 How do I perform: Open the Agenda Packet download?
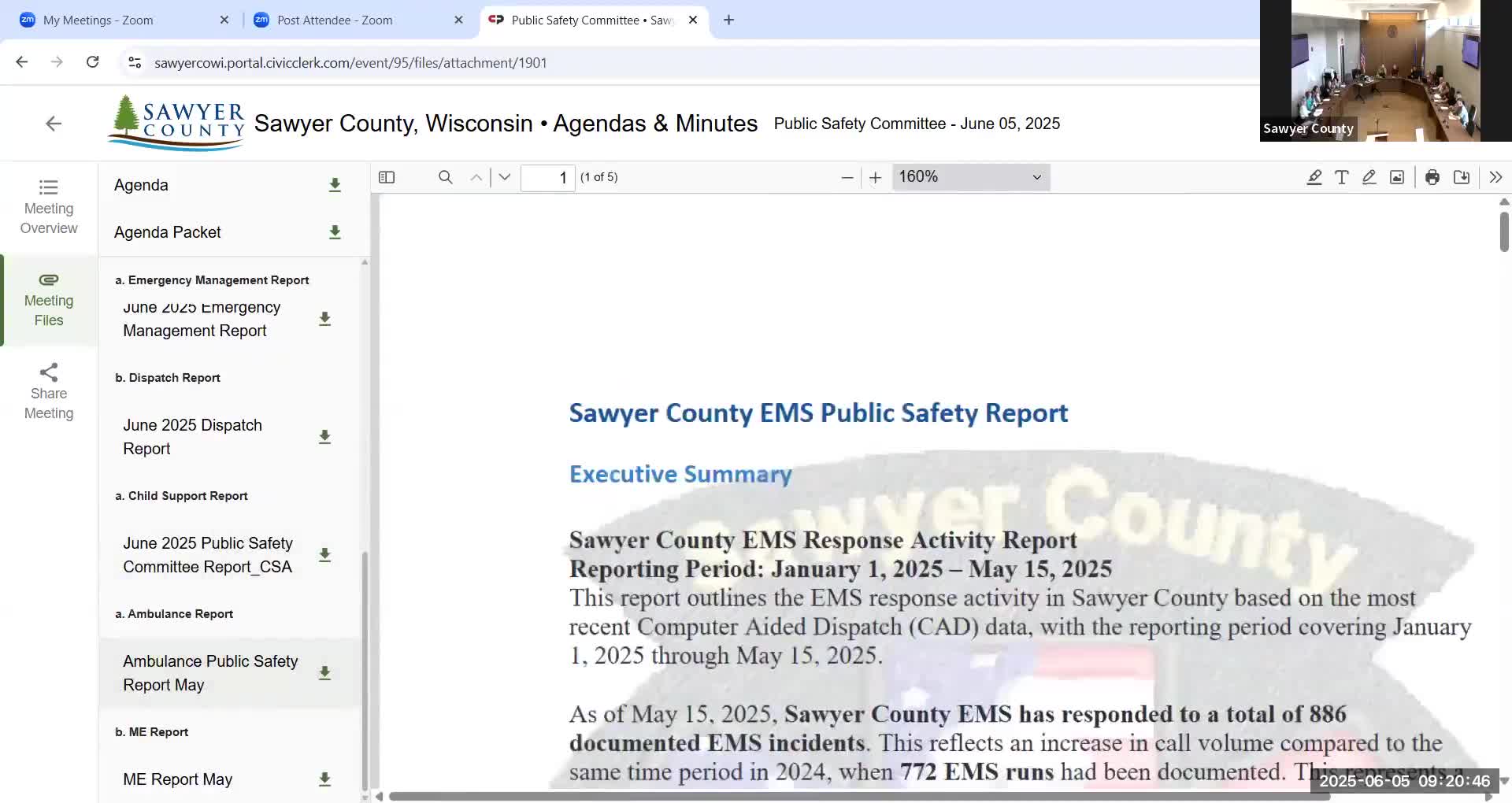[334, 232]
